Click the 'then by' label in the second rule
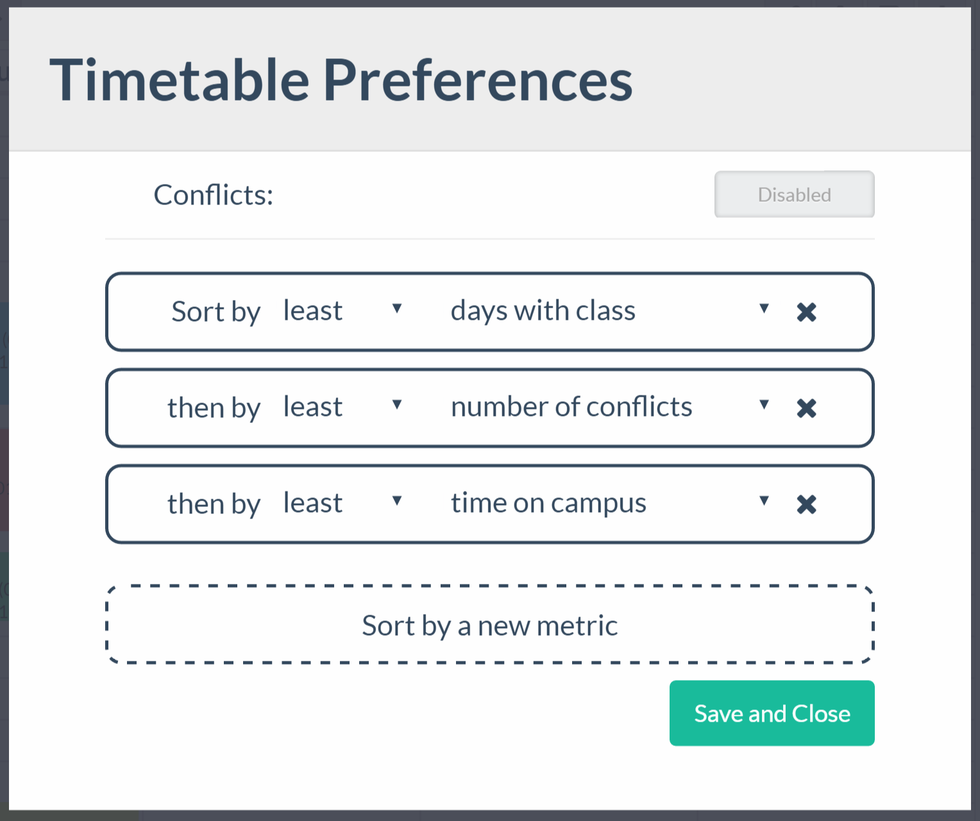The width and height of the screenshot is (980, 821). coord(213,408)
